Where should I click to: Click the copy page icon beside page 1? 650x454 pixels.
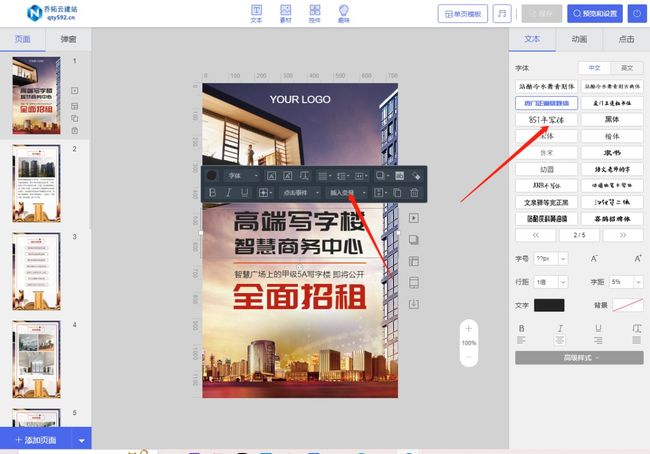pos(75,119)
